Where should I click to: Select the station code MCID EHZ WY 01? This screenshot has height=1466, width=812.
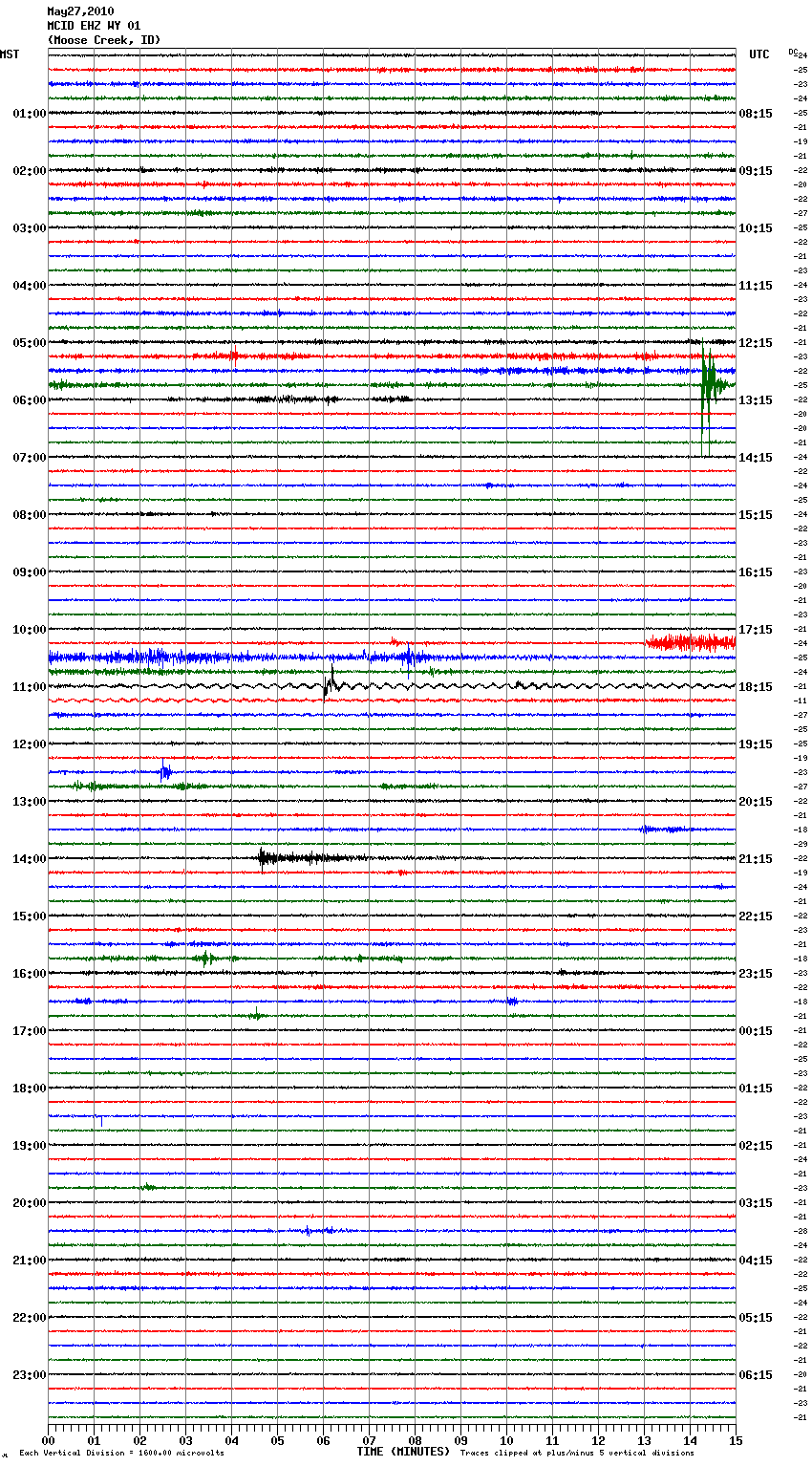click(94, 26)
